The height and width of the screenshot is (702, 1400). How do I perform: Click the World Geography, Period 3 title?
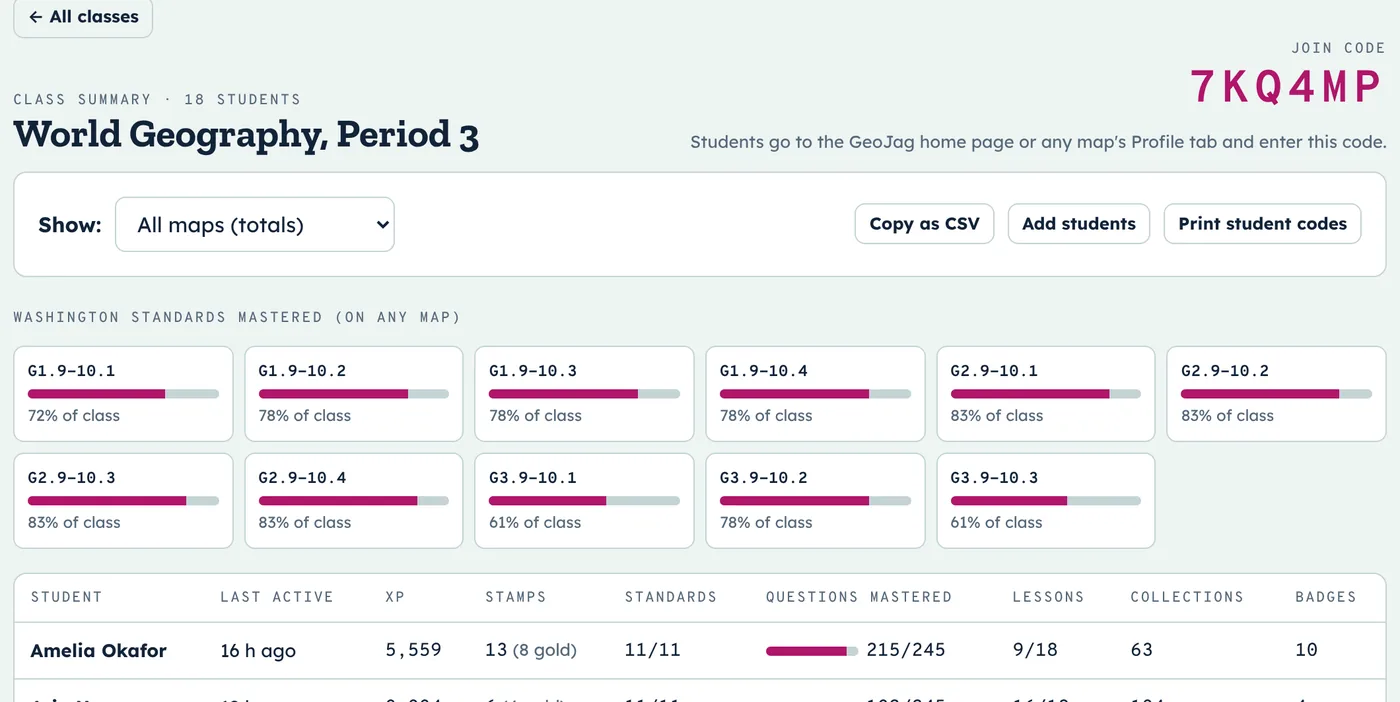[246, 135]
